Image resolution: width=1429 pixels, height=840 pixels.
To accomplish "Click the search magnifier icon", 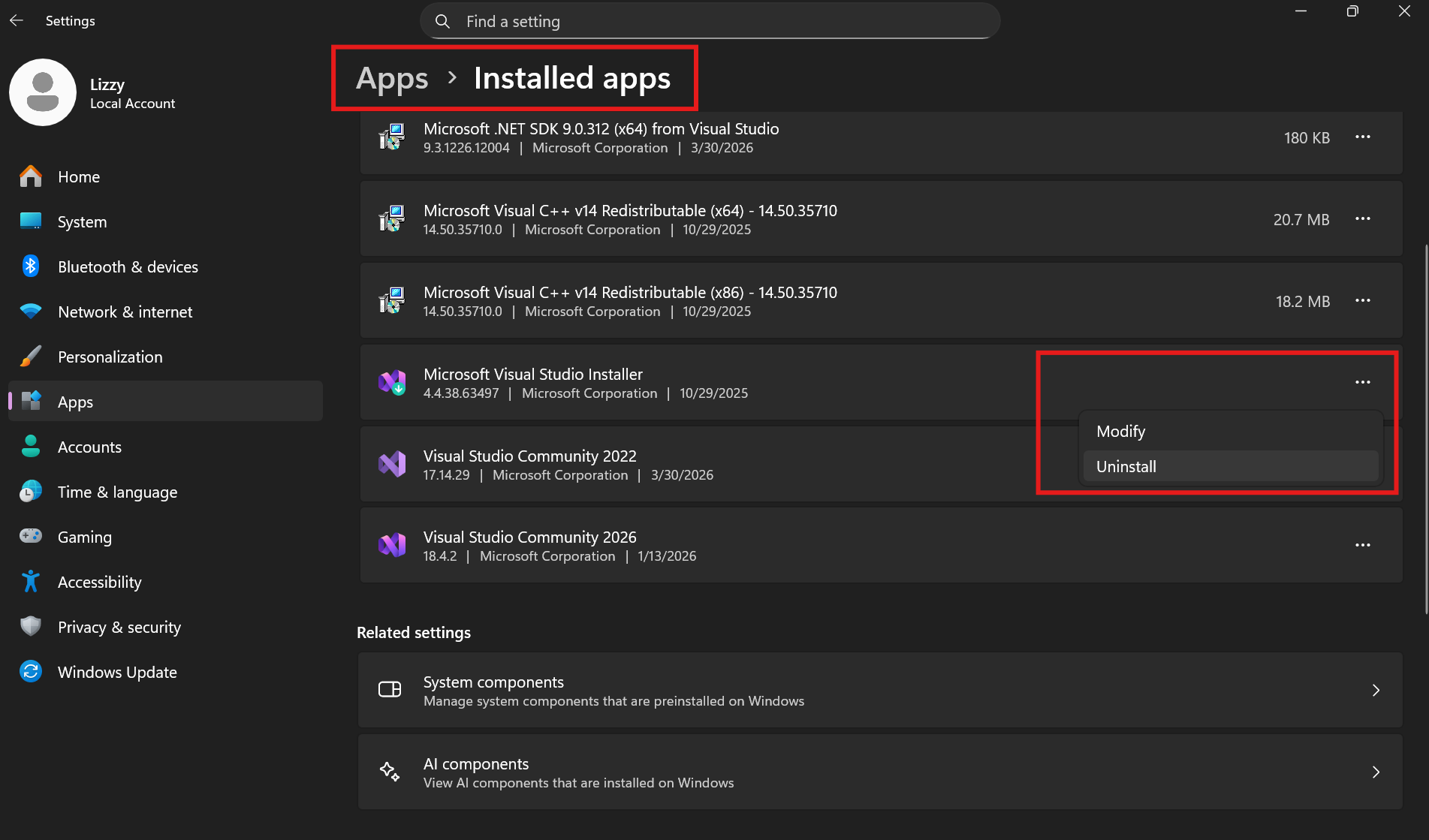I will [443, 22].
